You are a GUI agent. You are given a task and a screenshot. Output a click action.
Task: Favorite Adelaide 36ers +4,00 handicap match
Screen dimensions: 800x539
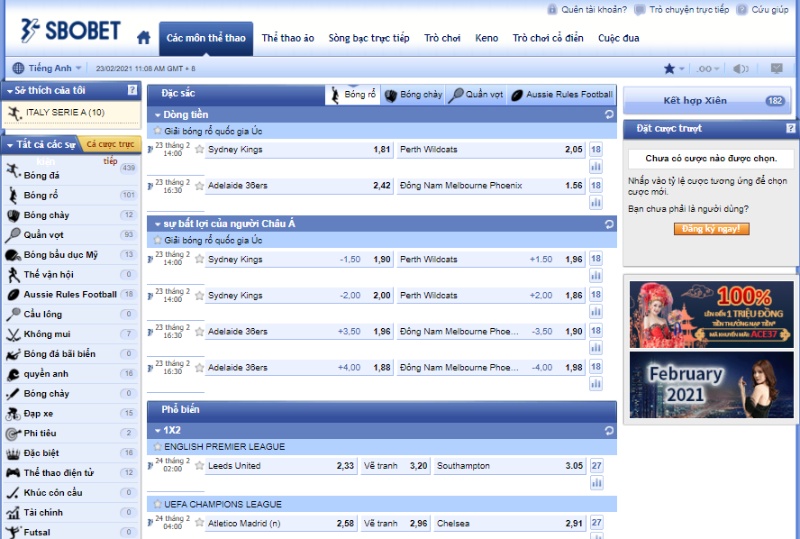199,368
